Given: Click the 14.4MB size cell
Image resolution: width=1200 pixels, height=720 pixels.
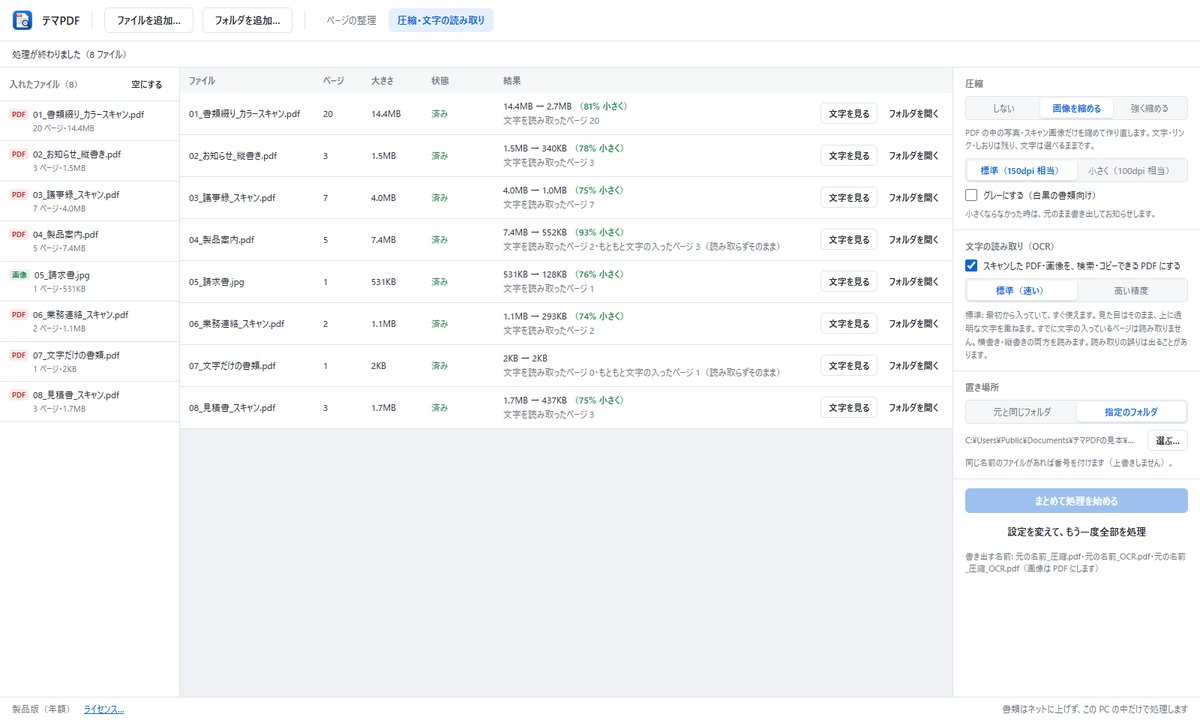Looking at the screenshot, I should 386,114.
